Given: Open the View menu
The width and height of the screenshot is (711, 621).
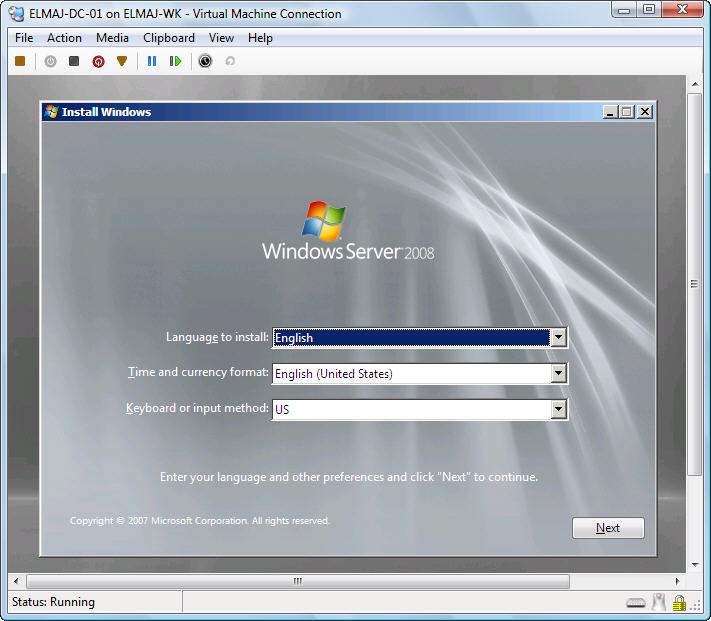Looking at the screenshot, I should [x=221, y=38].
